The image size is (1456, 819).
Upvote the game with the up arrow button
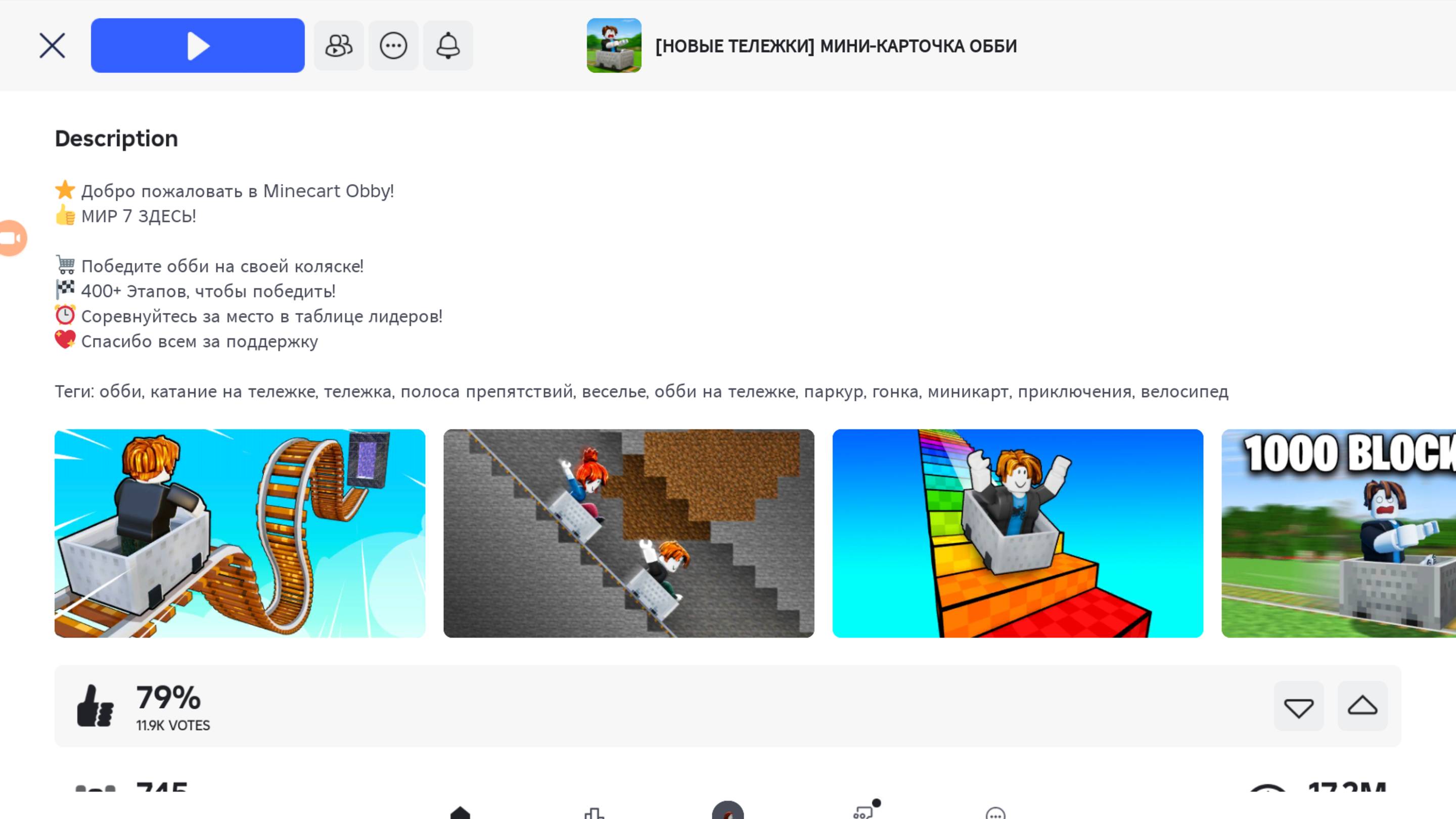coord(1362,706)
